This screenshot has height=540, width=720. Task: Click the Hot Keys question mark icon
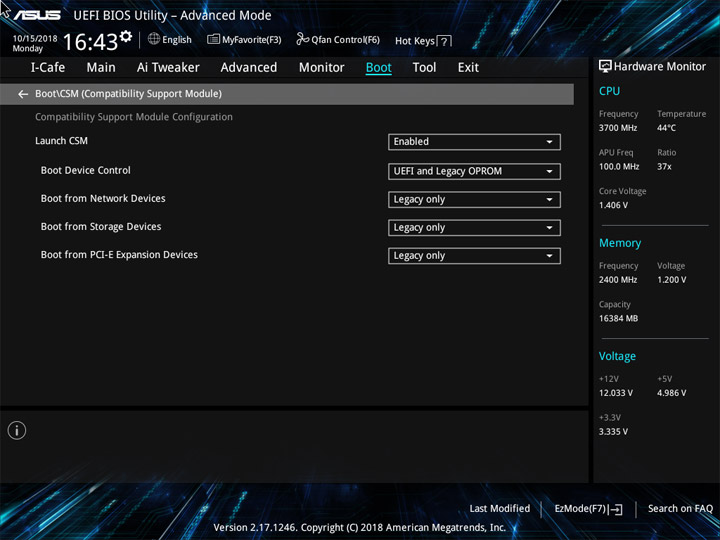point(444,41)
